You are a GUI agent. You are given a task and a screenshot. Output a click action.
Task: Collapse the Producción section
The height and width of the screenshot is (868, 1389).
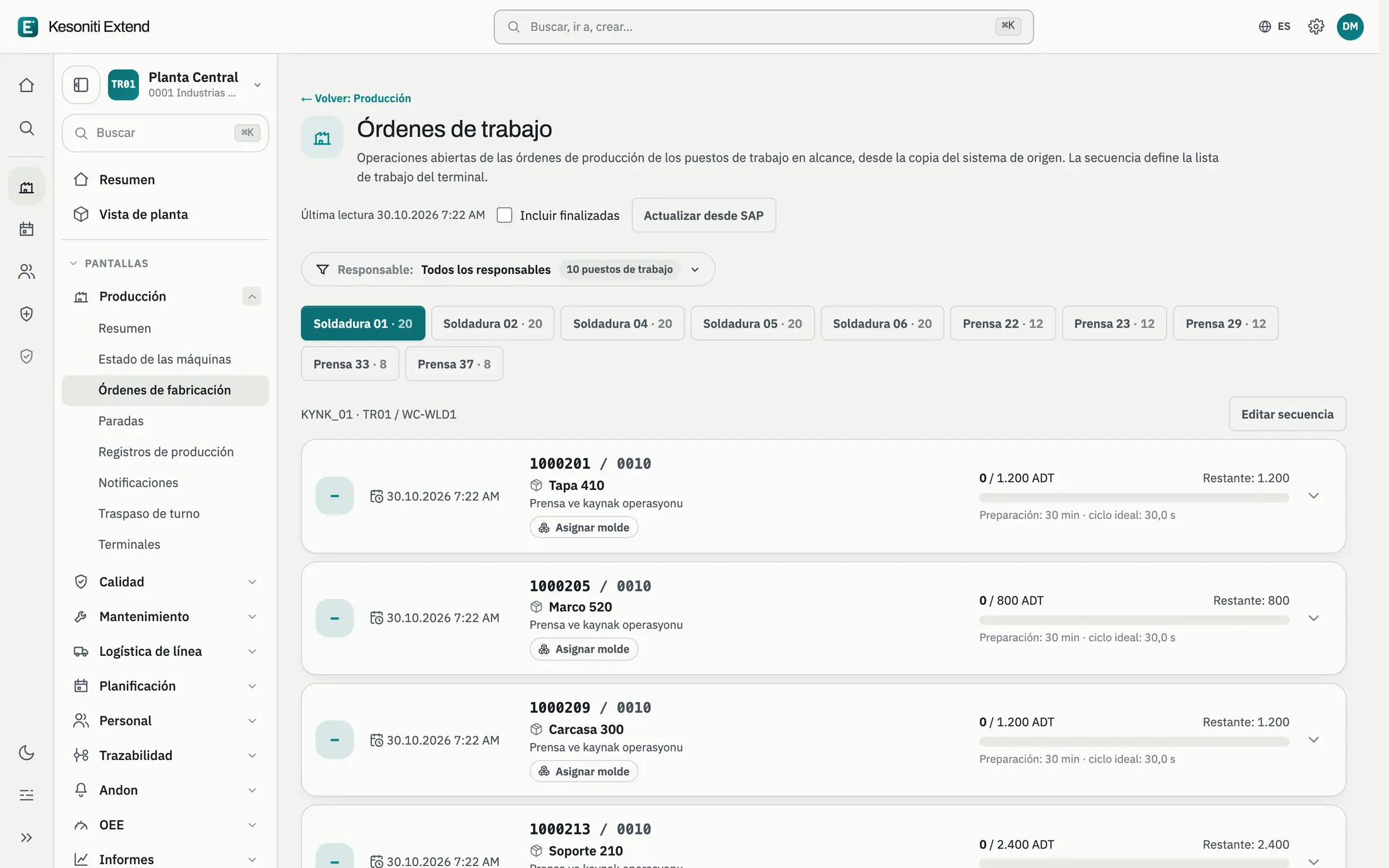[252, 296]
